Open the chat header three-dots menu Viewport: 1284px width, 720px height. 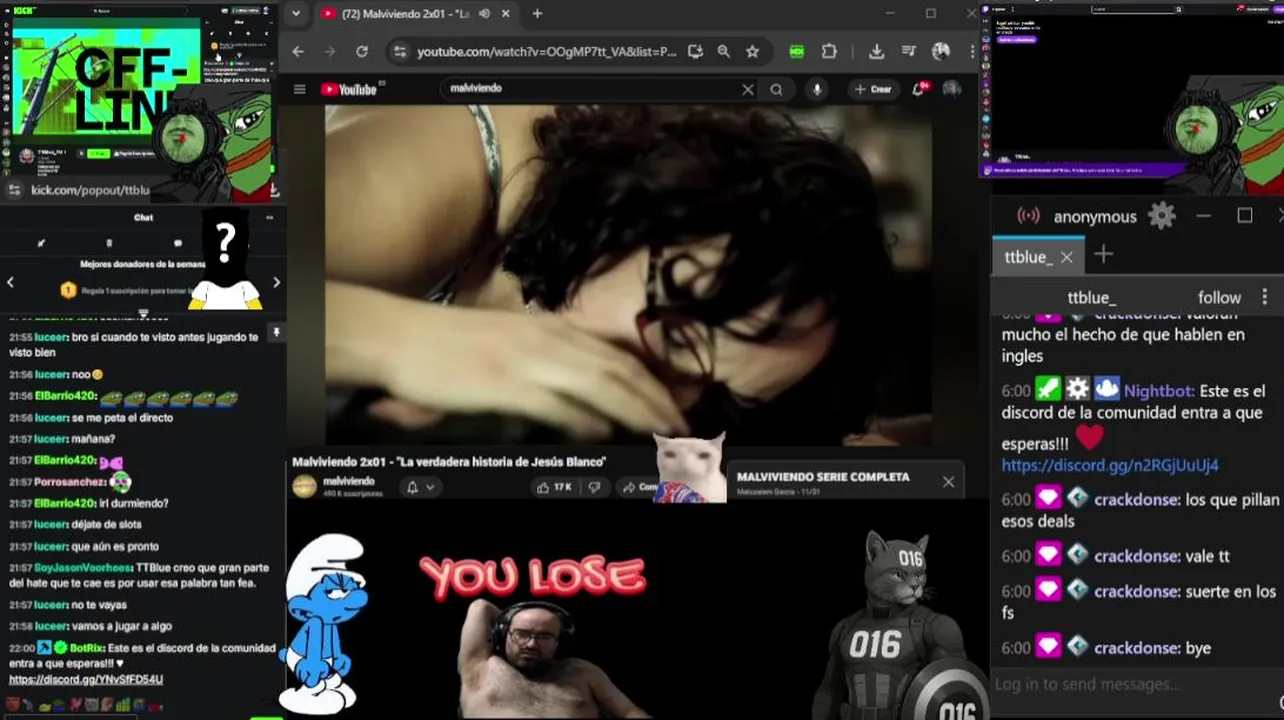[1265, 298]
